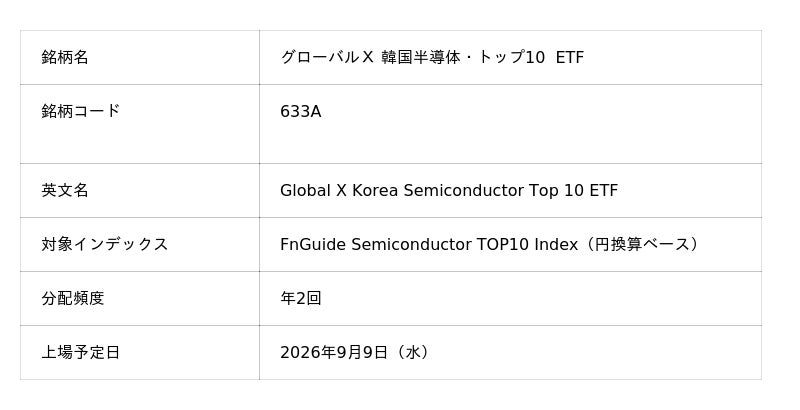The image size is (800, 410).
Task: Select the グローバルX 韓国半導体・トップ10 ETF text
Action: tap(432, 57)
